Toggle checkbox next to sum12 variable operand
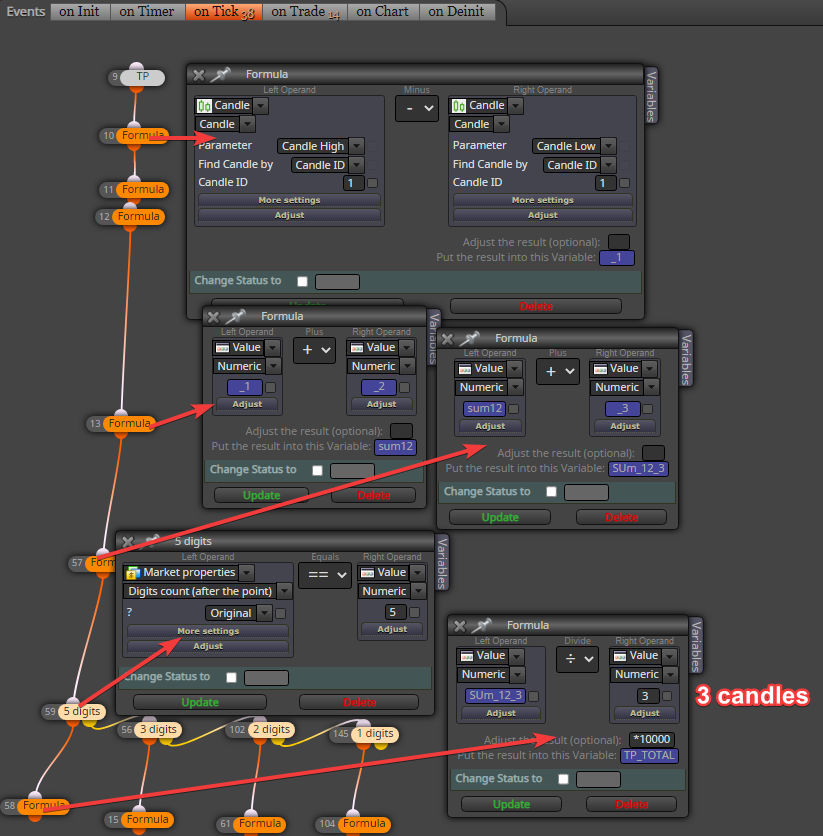This screenshot has height=836, width=823. tap(514, 409)
